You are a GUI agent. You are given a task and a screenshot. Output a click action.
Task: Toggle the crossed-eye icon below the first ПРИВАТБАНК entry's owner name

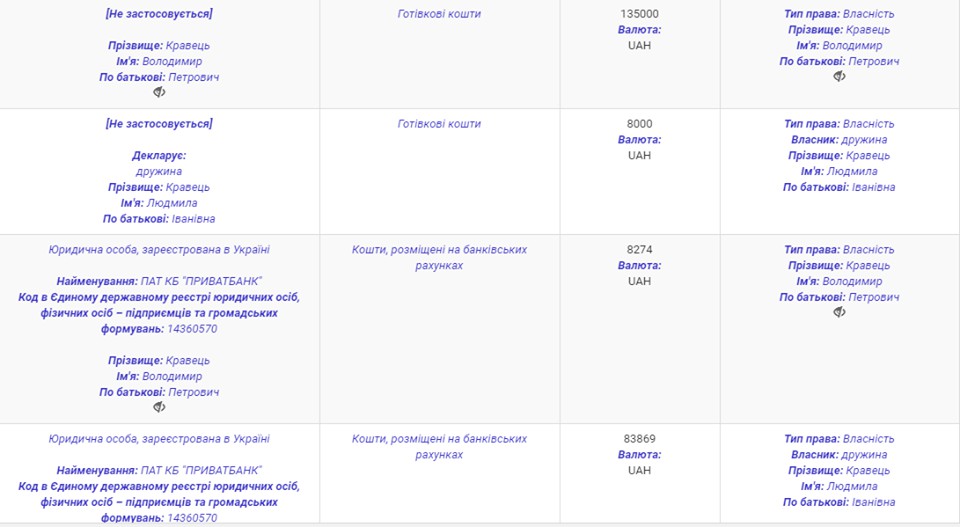point(159,407)
